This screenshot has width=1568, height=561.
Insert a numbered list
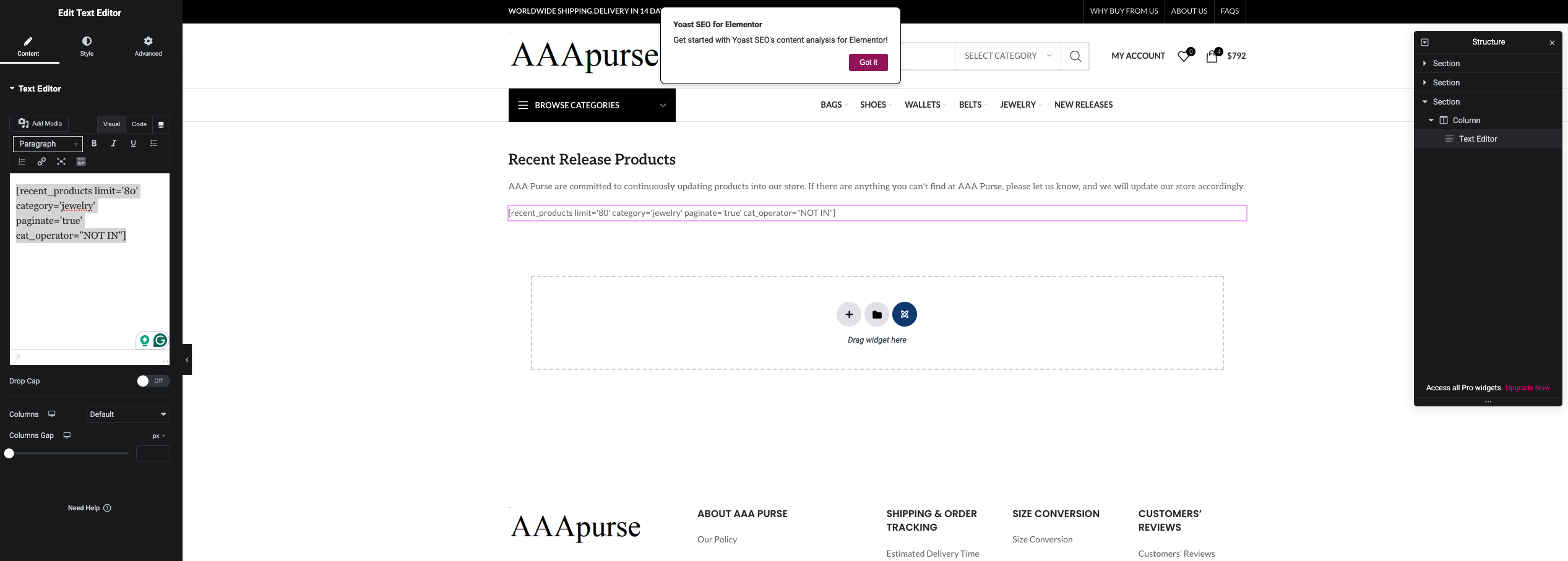(22, 161)
